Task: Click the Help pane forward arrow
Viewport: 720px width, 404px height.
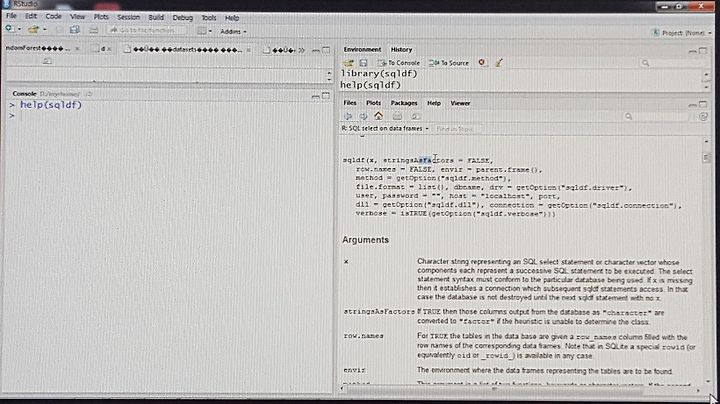Action: 363,116
